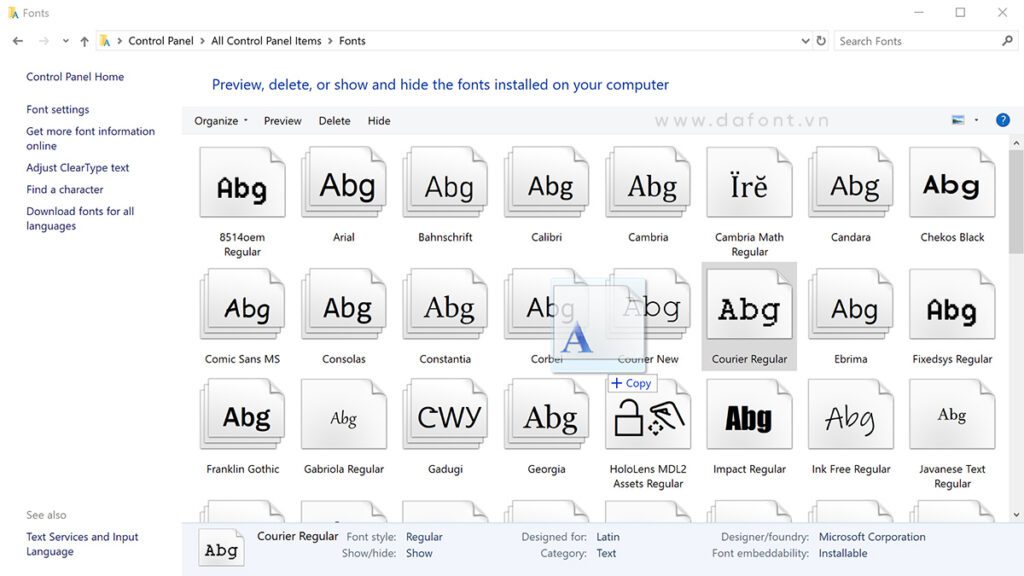Click the refresh icon next to address bar

(821, 40)
